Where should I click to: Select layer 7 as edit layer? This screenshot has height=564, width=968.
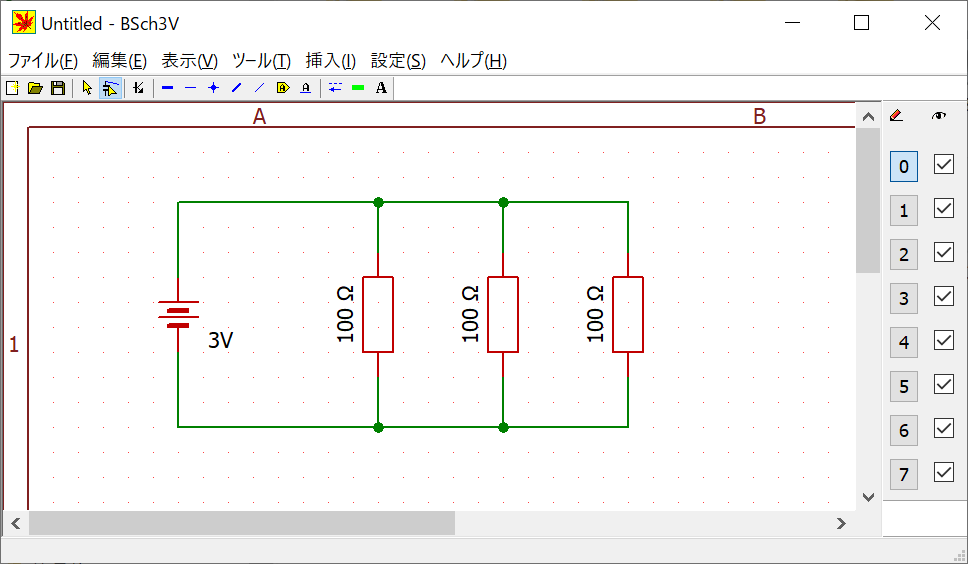904,475
